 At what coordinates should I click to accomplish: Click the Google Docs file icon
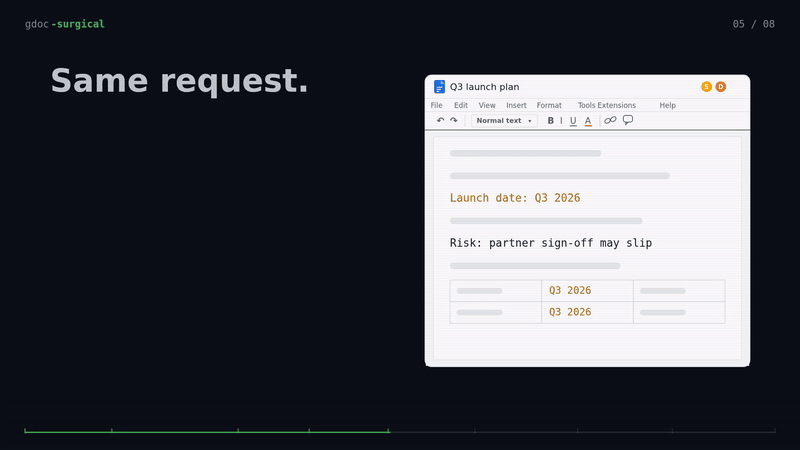tap(439, 87)
